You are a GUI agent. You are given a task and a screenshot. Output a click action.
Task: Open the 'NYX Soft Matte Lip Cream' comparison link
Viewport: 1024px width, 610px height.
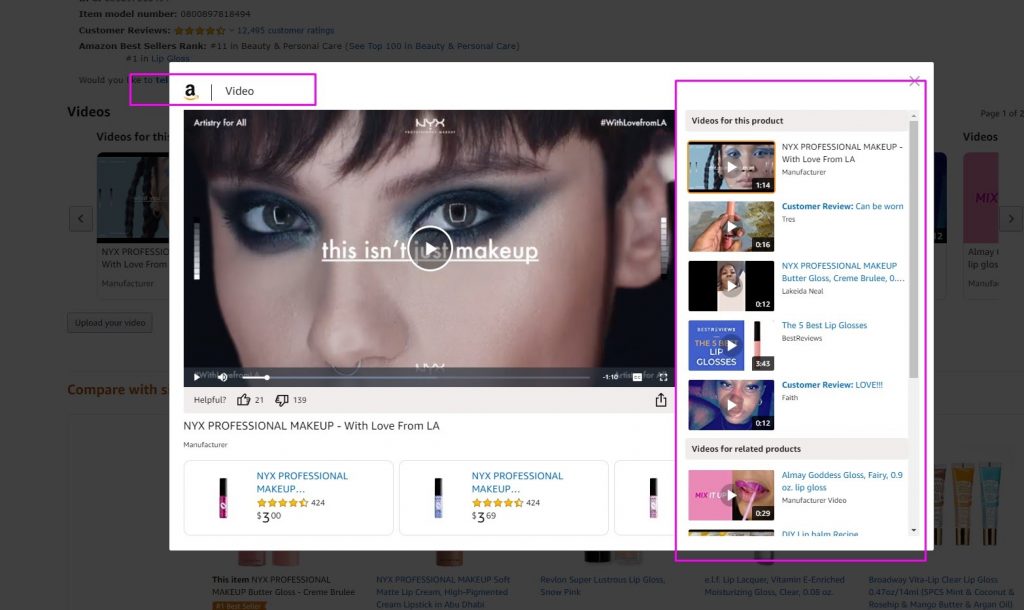coord(443,592)
